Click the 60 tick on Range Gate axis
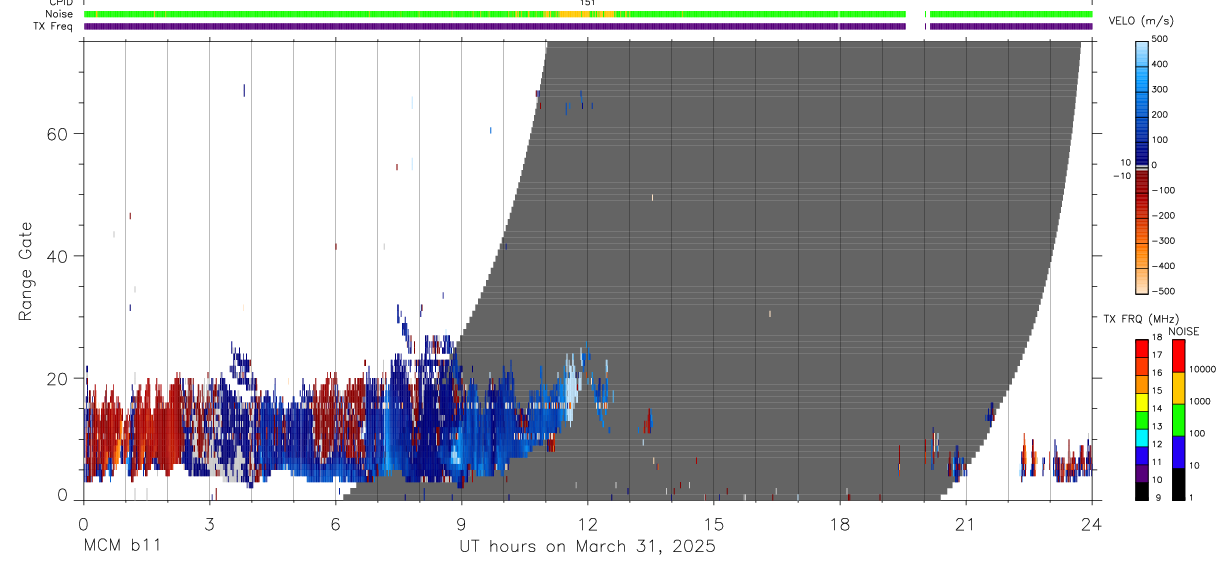This screenshot has width=1228, height=567. (55, 133)
